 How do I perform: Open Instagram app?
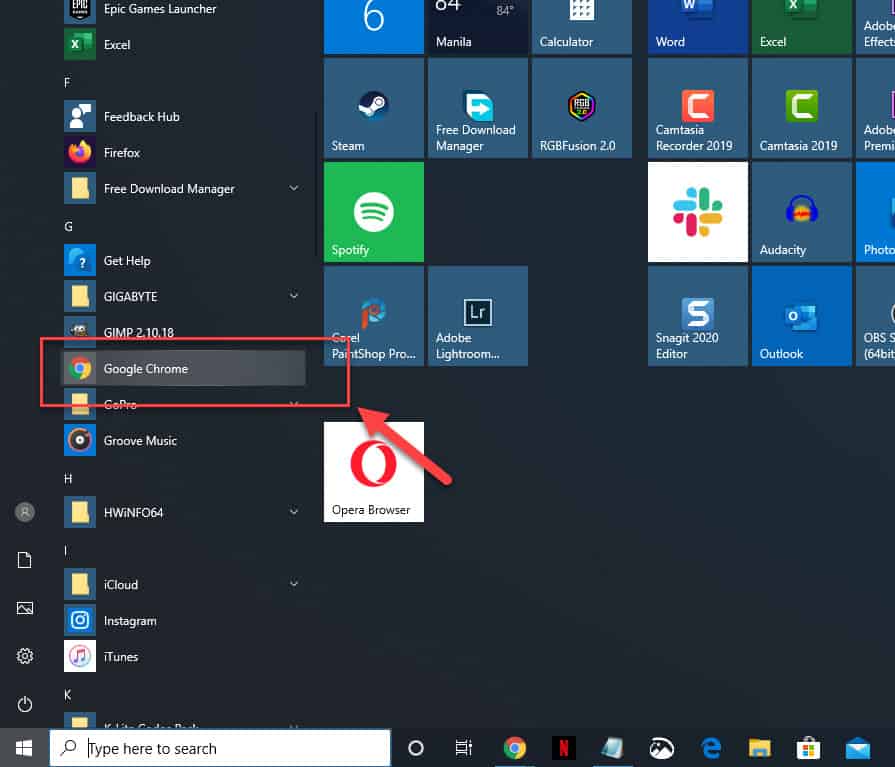pos(183,620)
